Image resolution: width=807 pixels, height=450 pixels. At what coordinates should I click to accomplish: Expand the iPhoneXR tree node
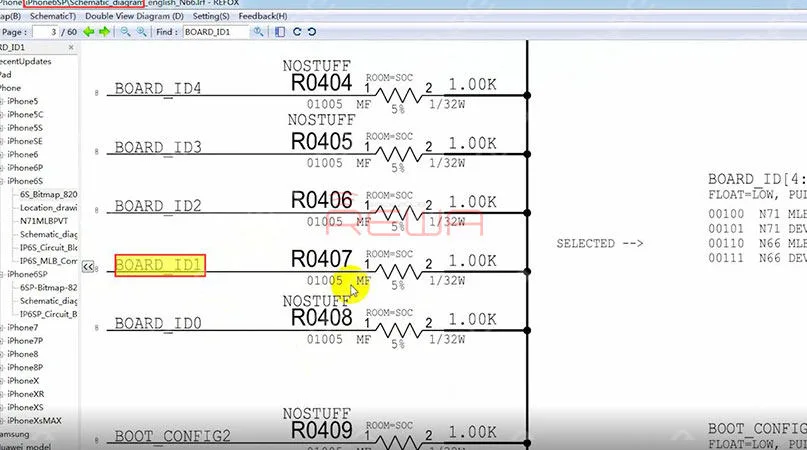tap(2, 394)
